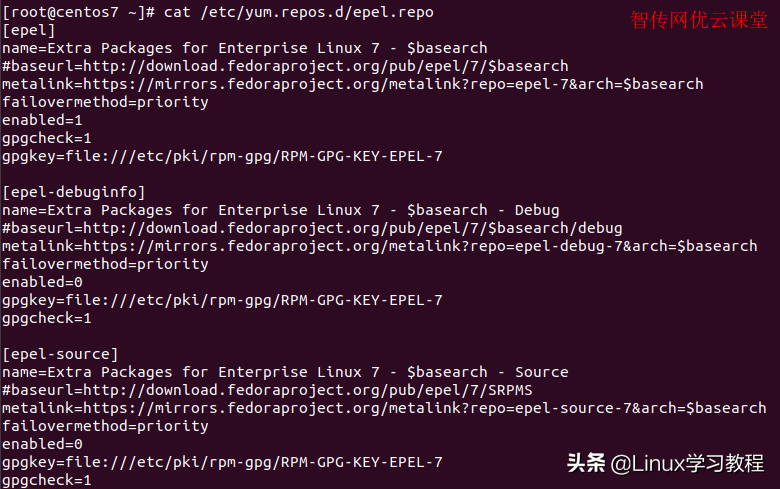
Task: Click the [epel-debuginfo] section header
Action: coord(74,193)
